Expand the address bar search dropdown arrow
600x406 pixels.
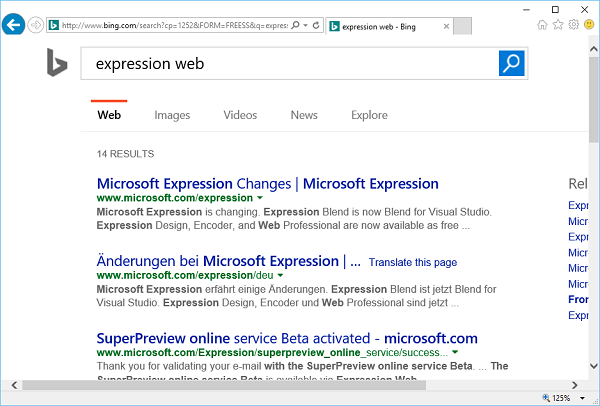tap(304, 25)
